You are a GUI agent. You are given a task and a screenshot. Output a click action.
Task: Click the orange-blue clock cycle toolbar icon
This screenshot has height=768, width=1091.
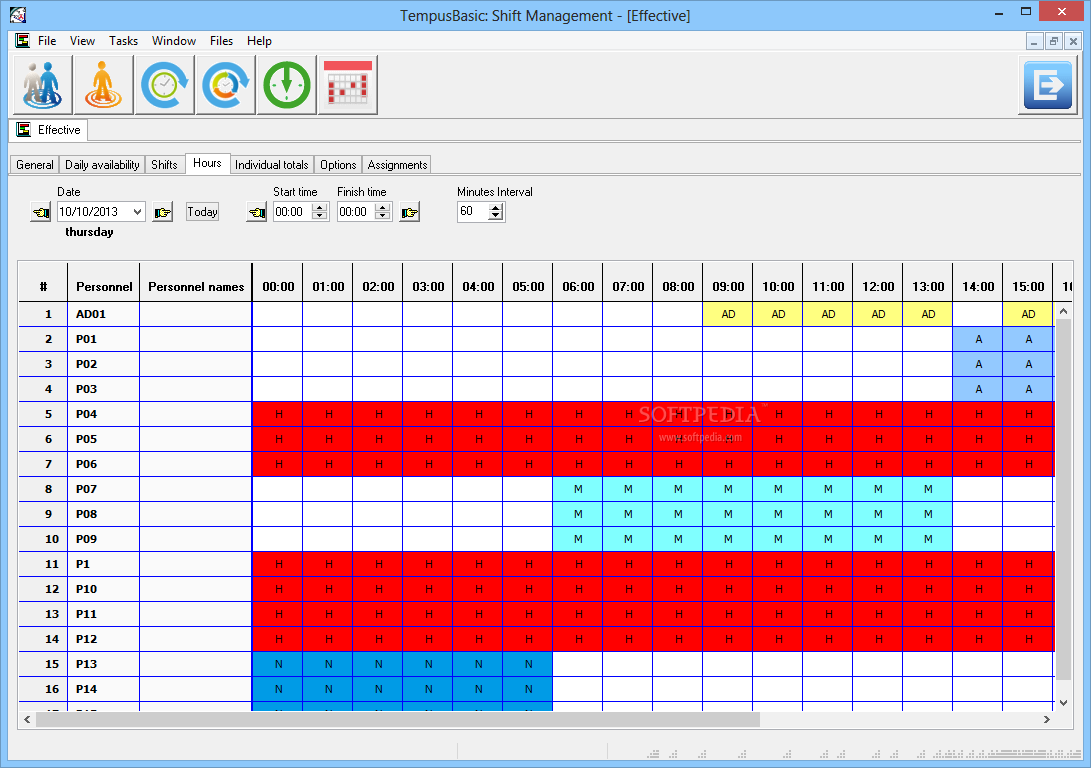(225, 85)
